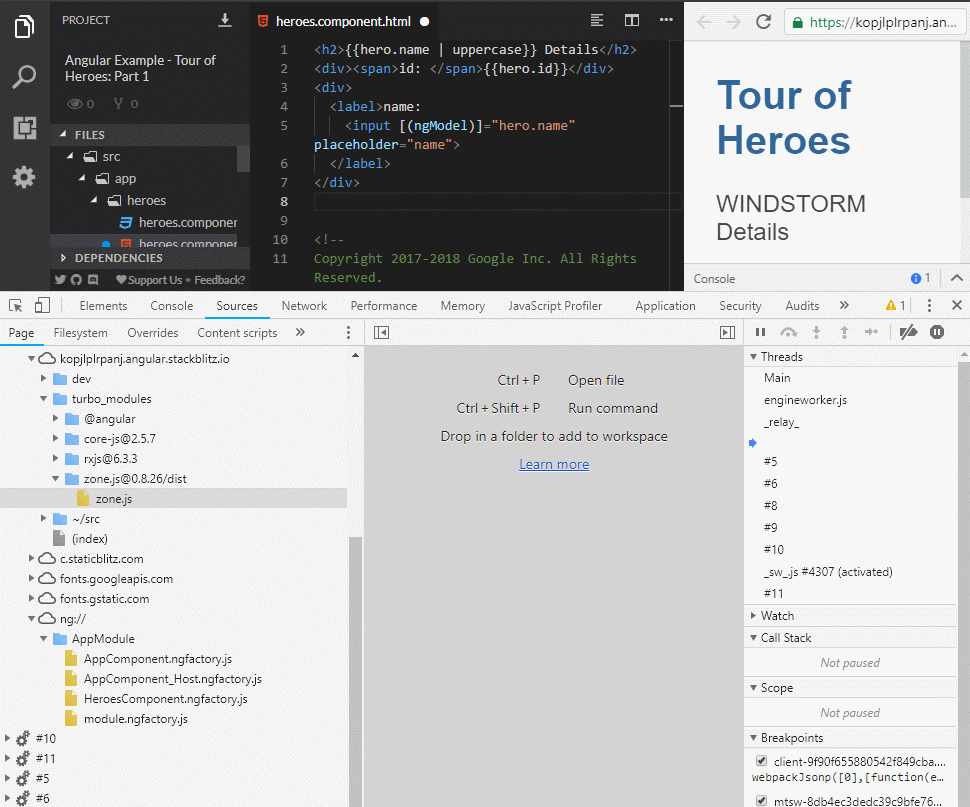Click the preview URL address bar
This screenshot has height=807, width=970.
875,22
